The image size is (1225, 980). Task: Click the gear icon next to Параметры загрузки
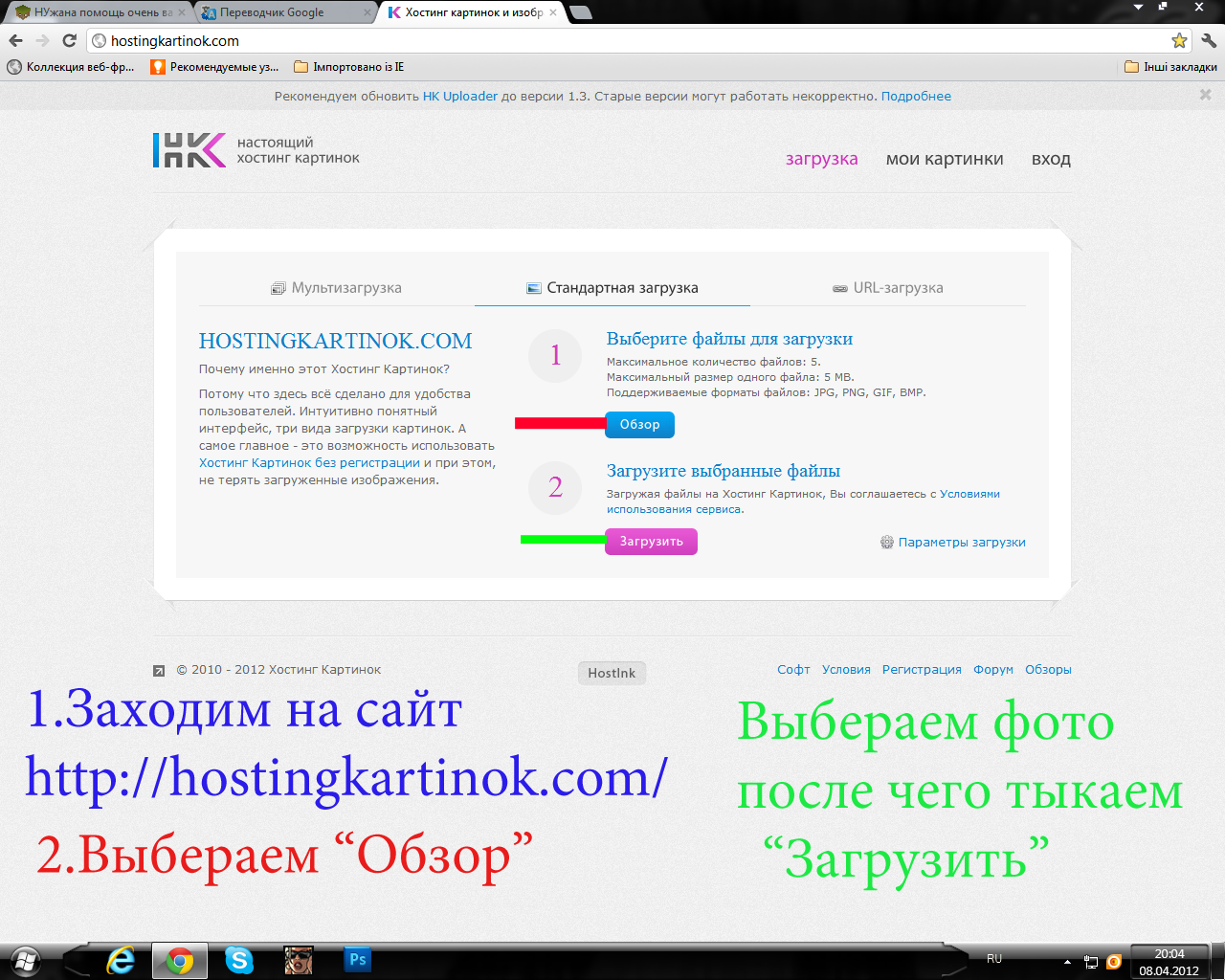point(887,542)
